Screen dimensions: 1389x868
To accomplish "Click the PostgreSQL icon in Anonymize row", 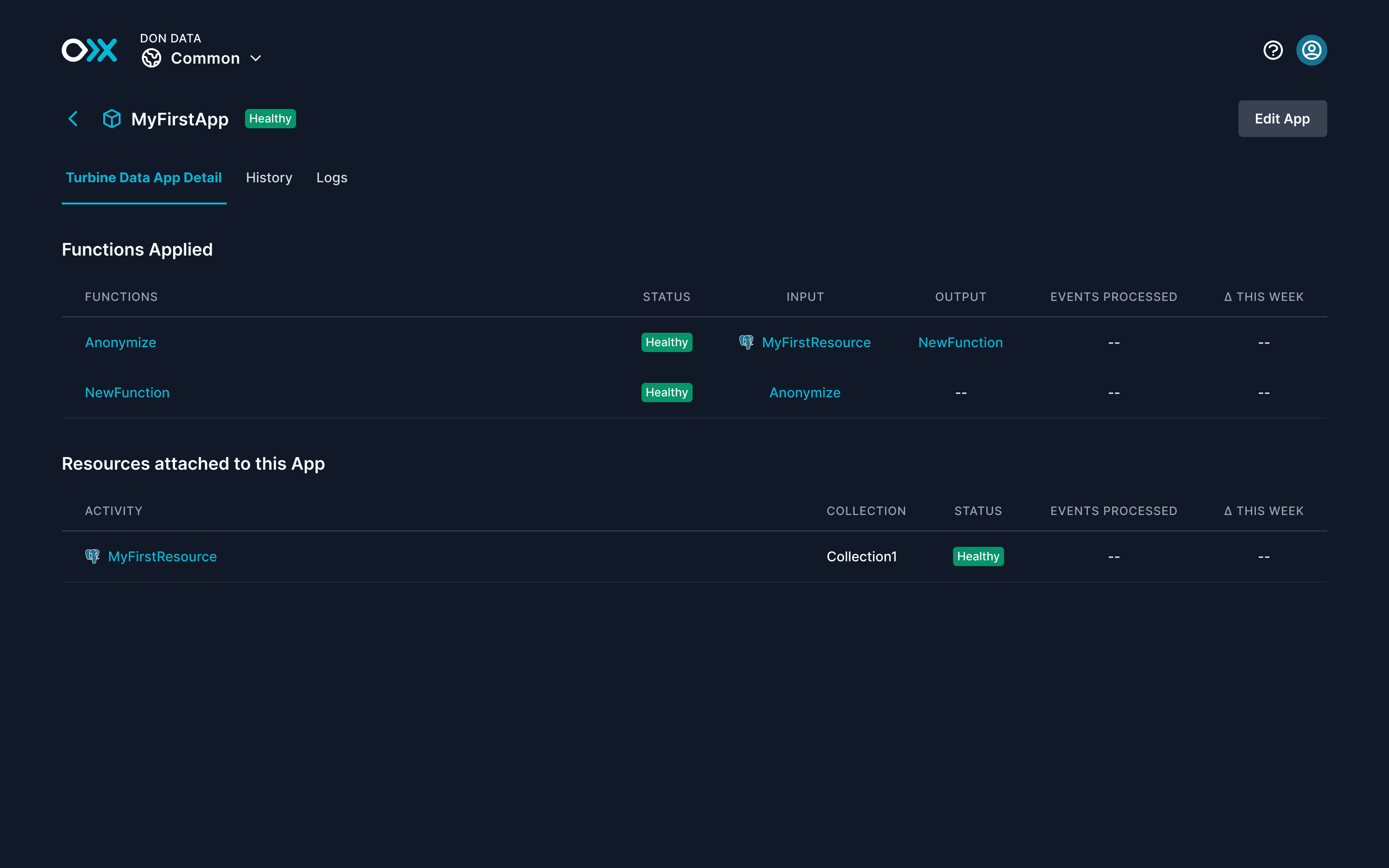I will point(746,342).
